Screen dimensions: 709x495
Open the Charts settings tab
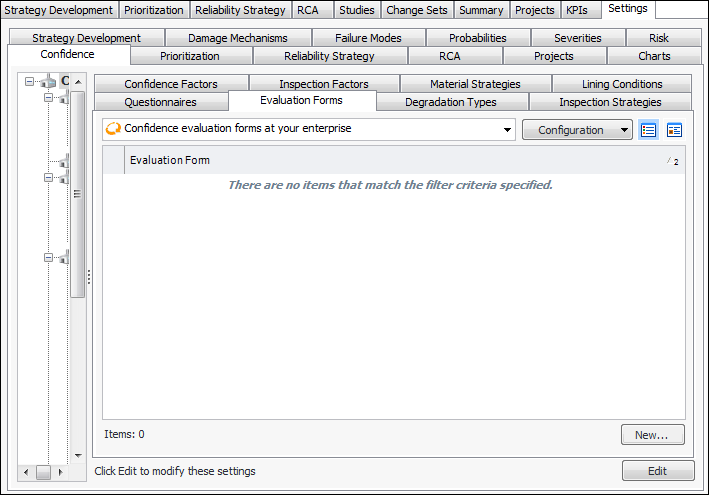pyautogui.click(x=654, y=56)
